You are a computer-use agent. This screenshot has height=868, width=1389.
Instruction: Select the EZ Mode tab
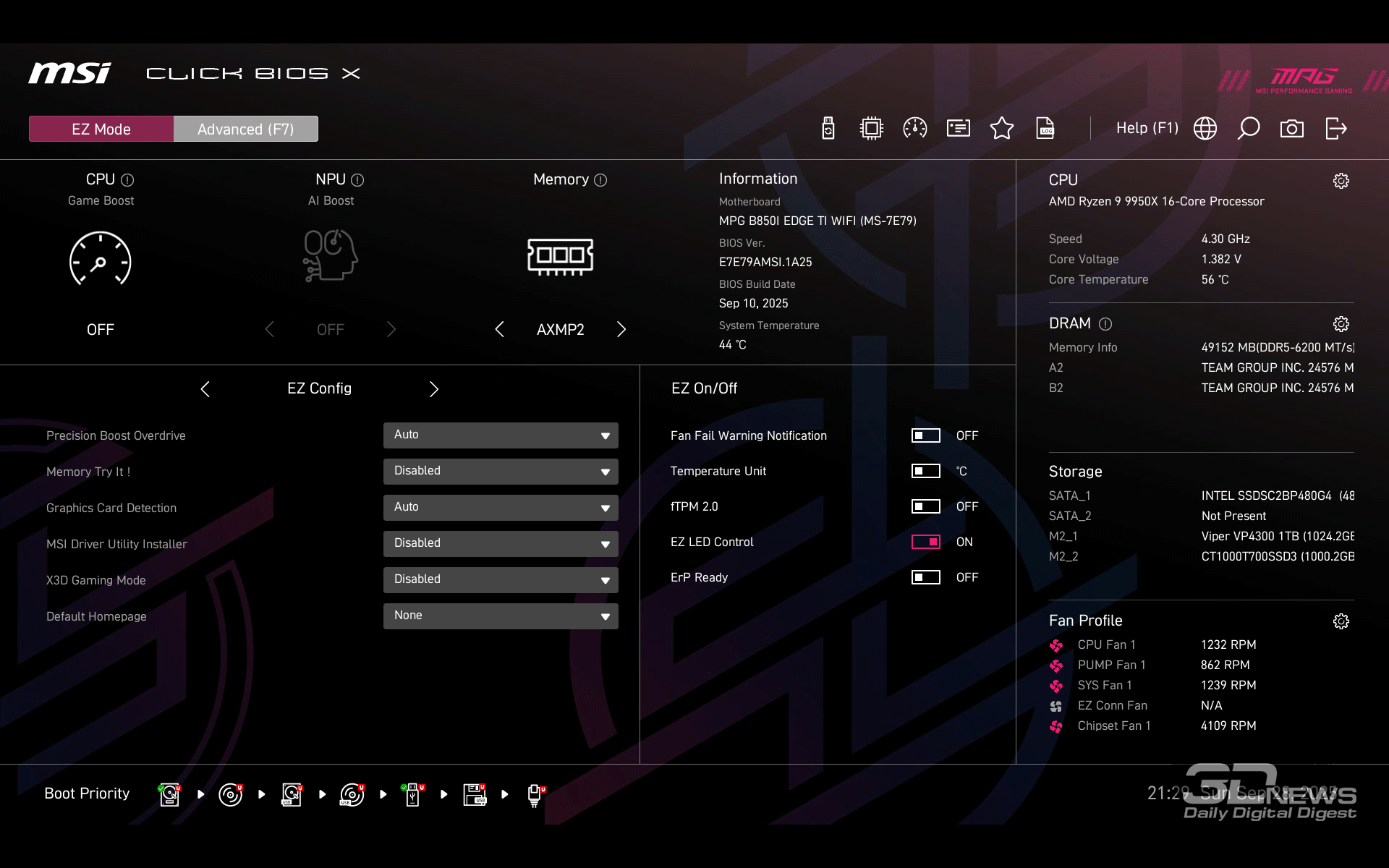pyautogui.click(x=101, y=129)
